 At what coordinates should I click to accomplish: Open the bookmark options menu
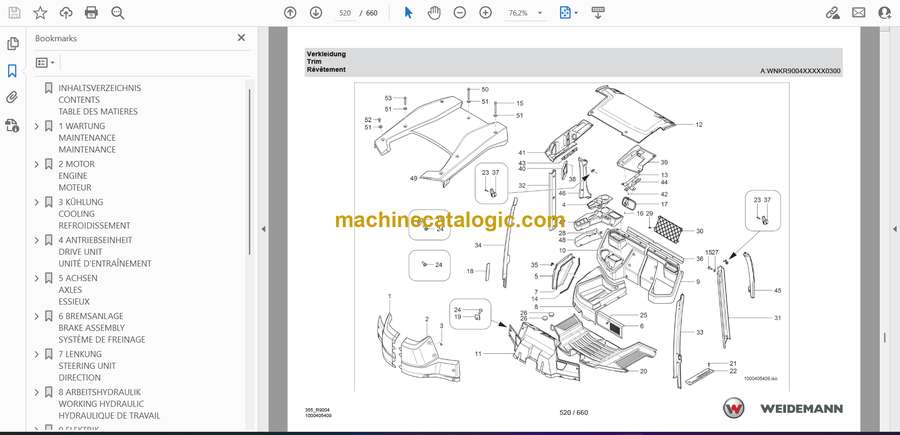click(45, 63)
